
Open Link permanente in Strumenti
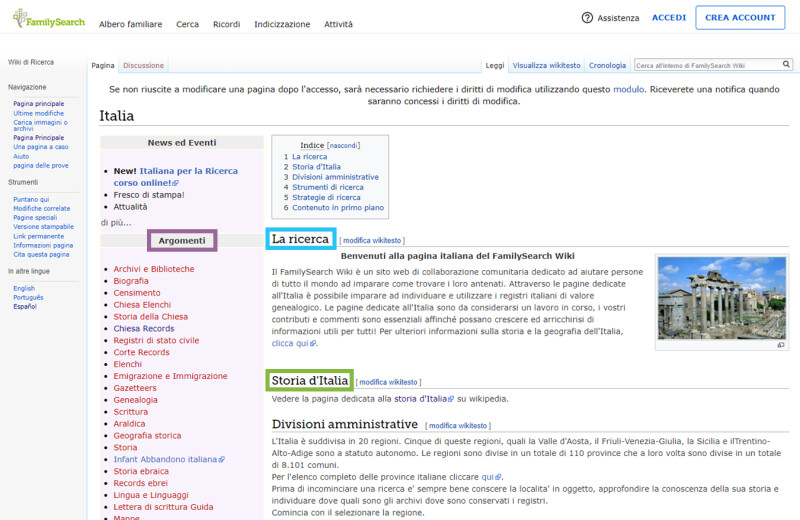39,236
